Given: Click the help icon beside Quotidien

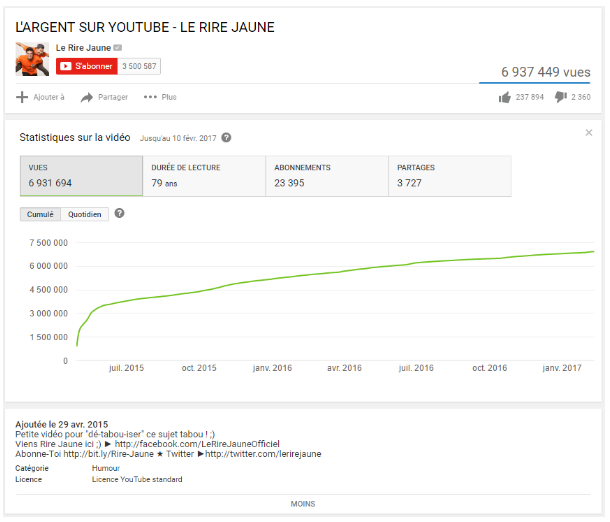Looking at the screenshot, I should tap(119, 214).
